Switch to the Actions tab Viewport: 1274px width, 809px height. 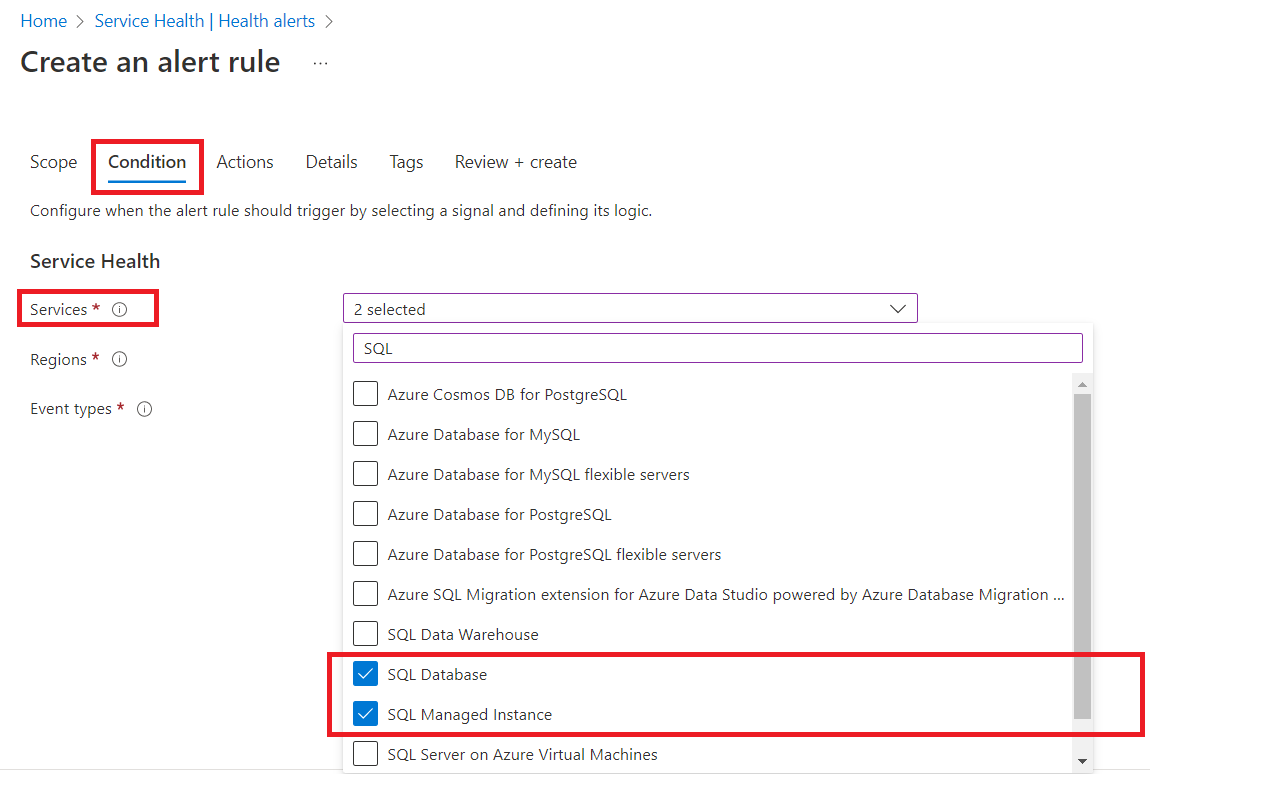click(x=245, y=161)
